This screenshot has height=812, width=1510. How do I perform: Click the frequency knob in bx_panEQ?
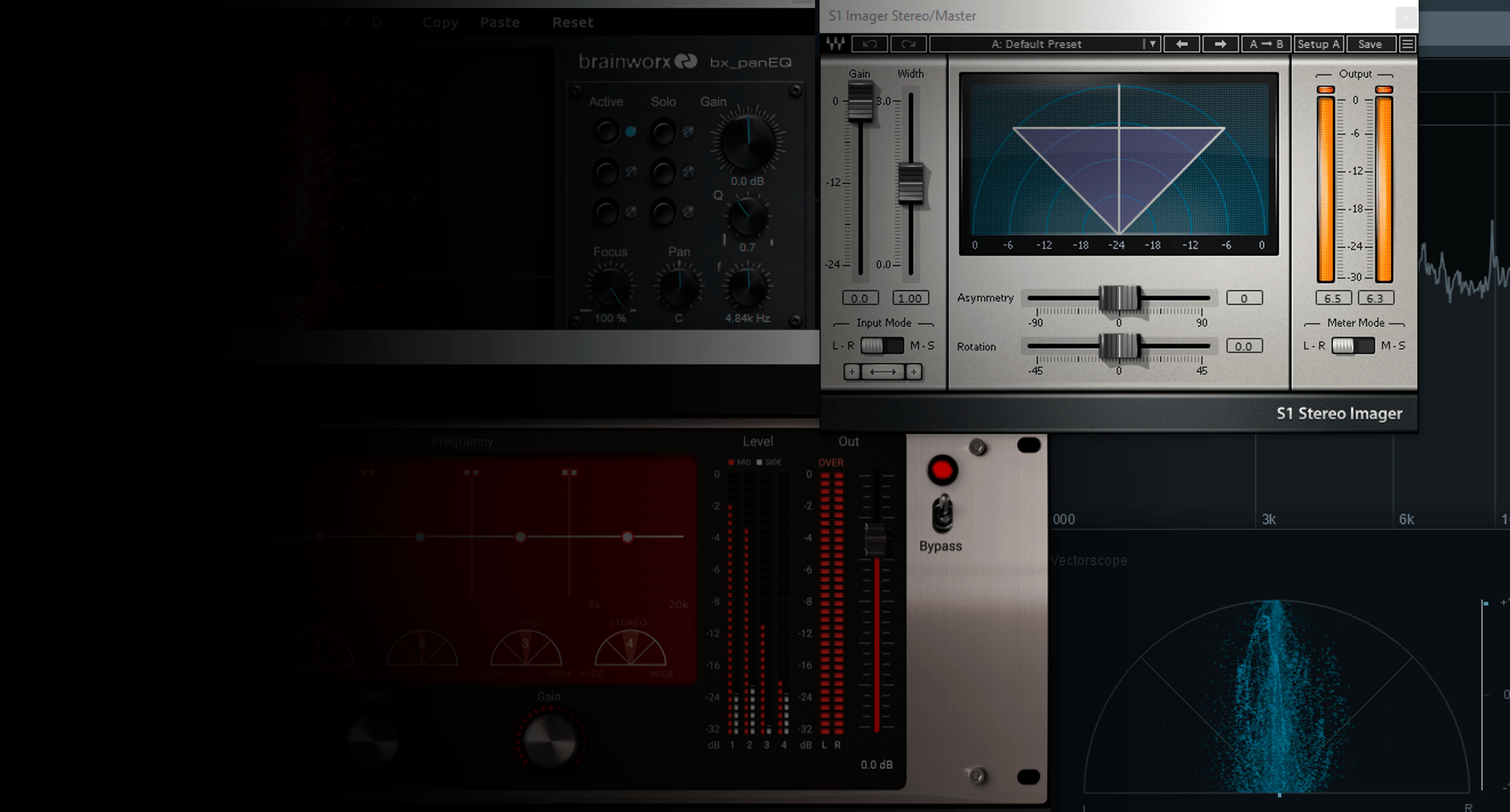[x=748, y=288]
